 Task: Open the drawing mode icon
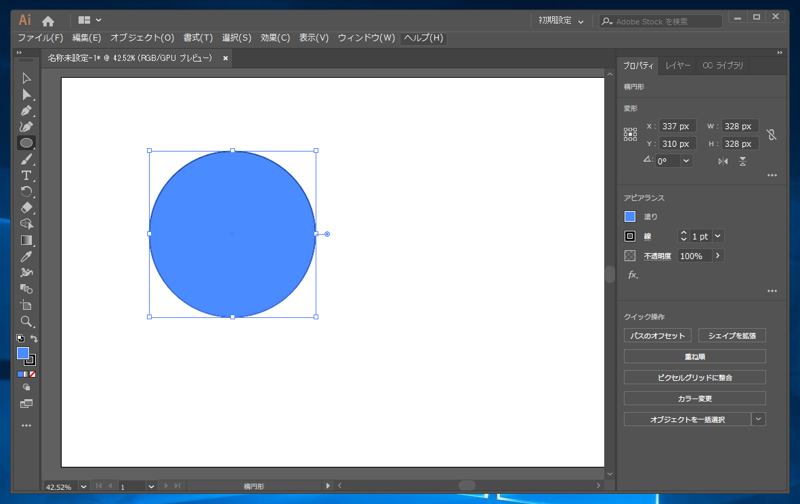point(27,387)
